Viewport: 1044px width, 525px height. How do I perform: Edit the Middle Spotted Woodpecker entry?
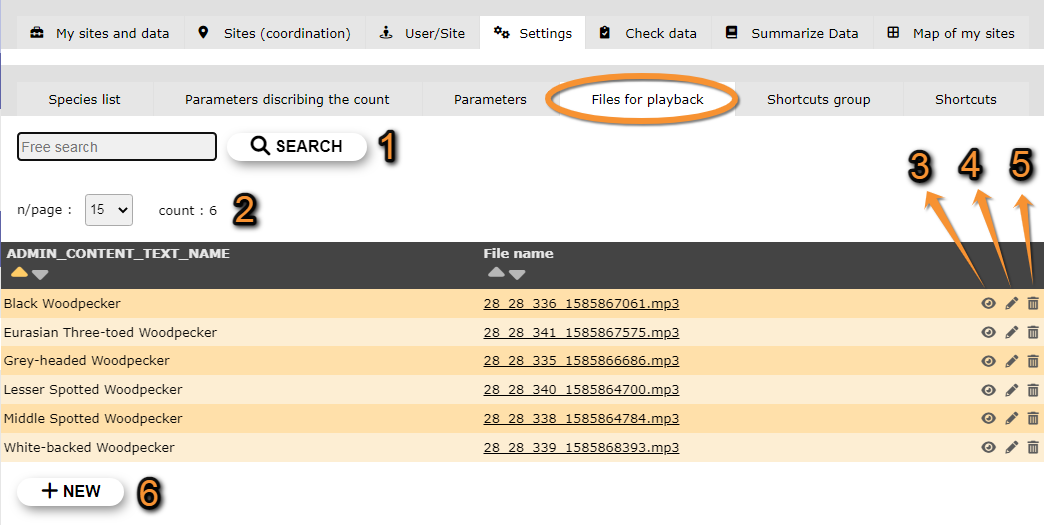(1011, 419)
